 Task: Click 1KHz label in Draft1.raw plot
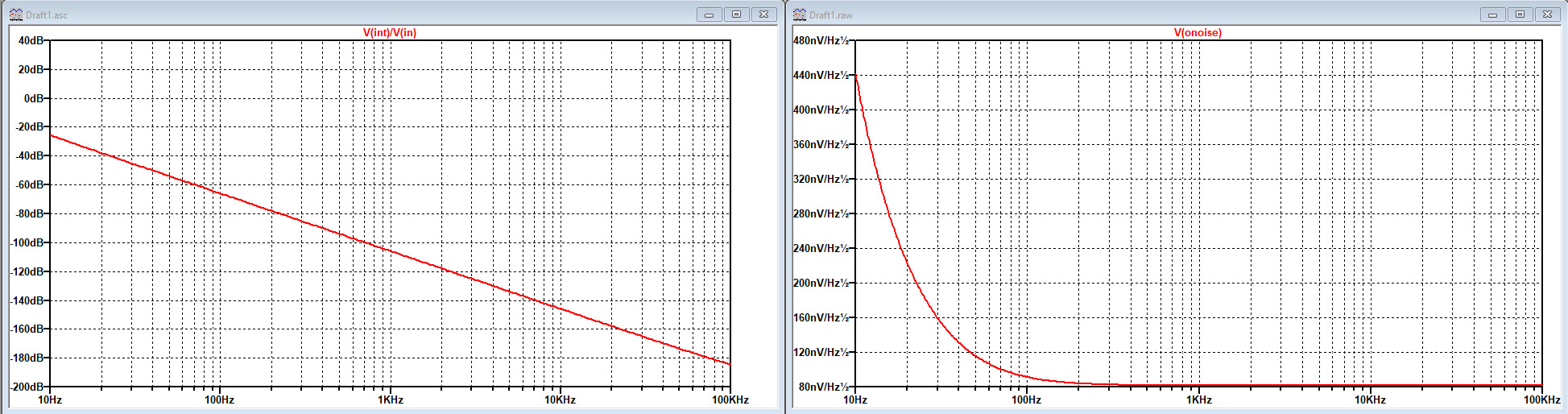click(x=1199, y=400)
